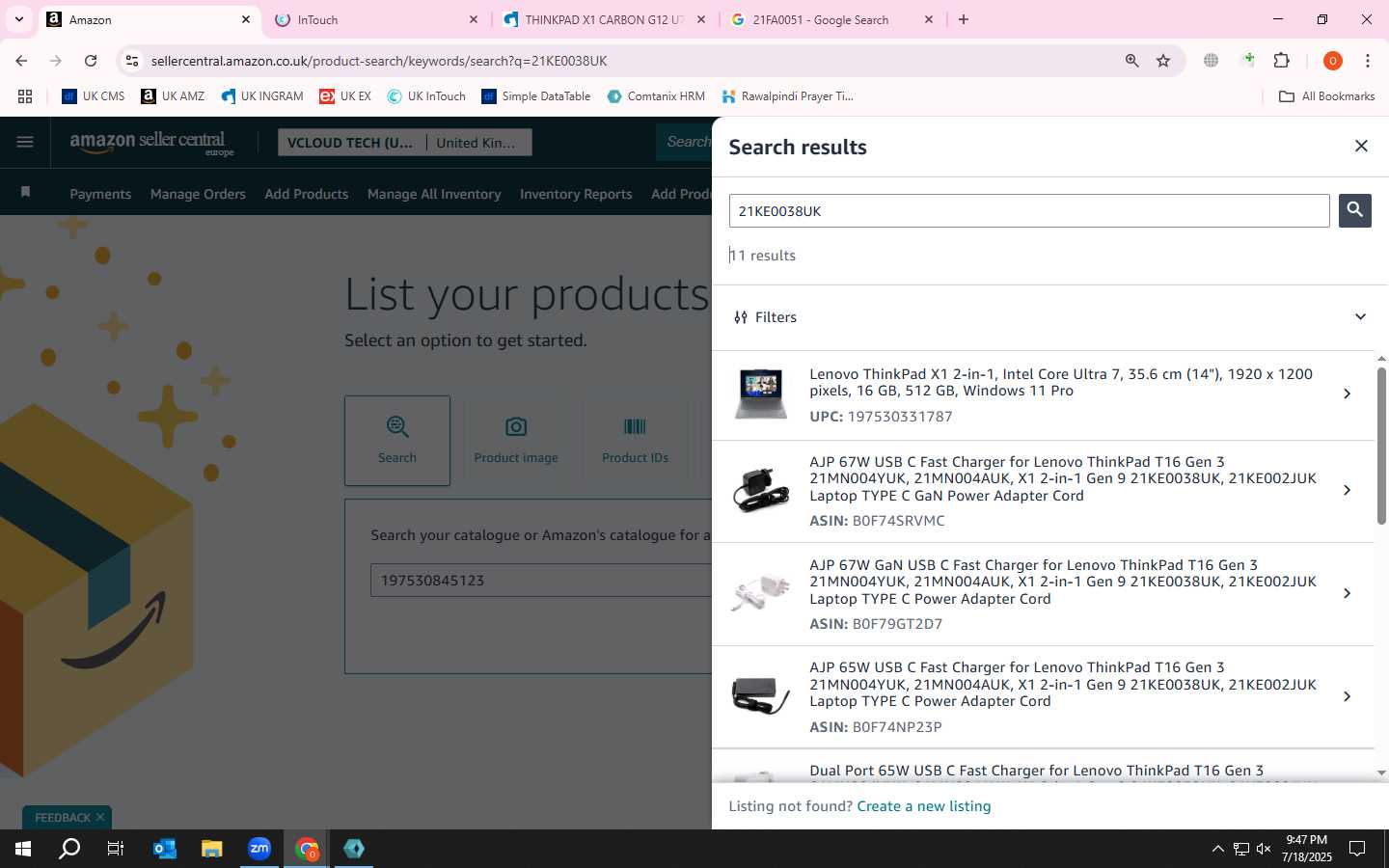Viewport: 1389px width, 868px height.
Task: Open Zoom from the taskbar
Action: click(x=259, y=849)
